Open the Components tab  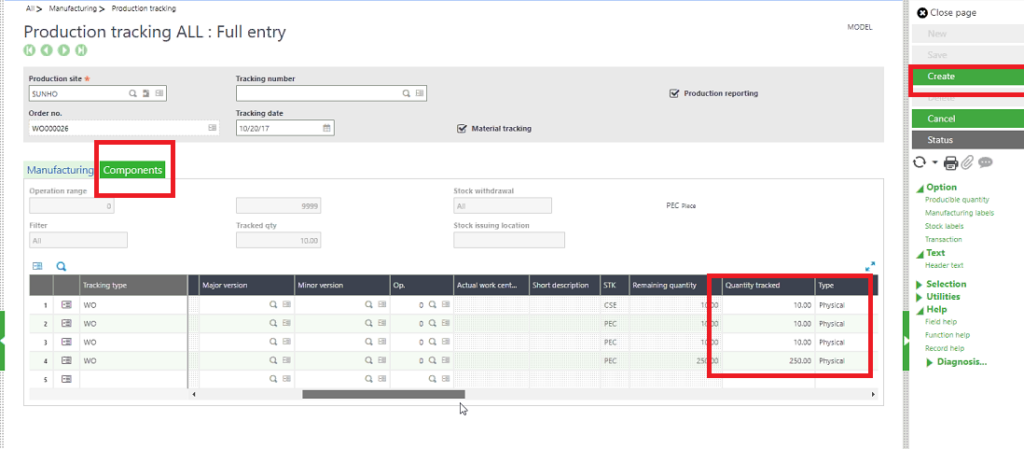132,171
